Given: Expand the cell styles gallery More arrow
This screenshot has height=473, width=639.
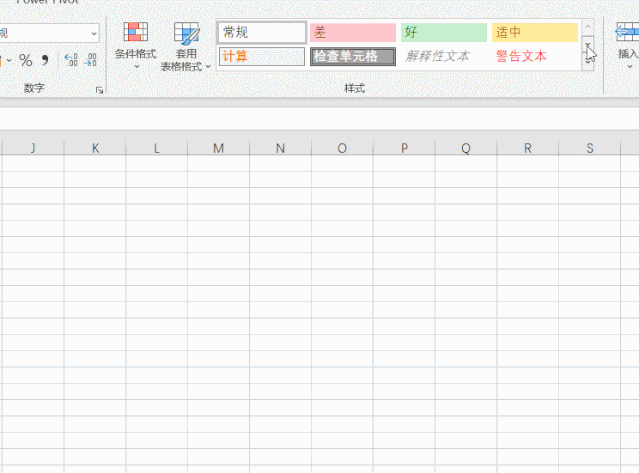Looking at the screenshot, I should click(588, 60).
